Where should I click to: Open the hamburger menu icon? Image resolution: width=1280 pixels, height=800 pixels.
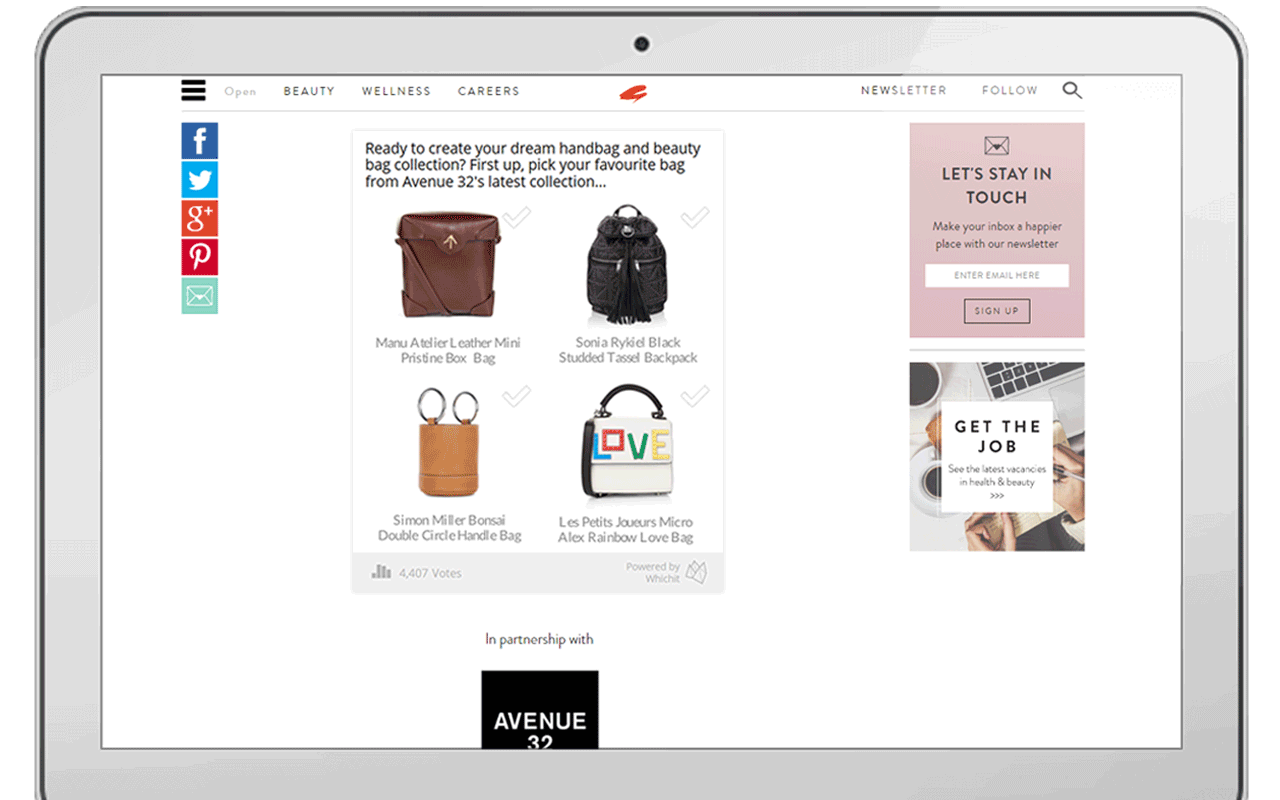[193, 90]
